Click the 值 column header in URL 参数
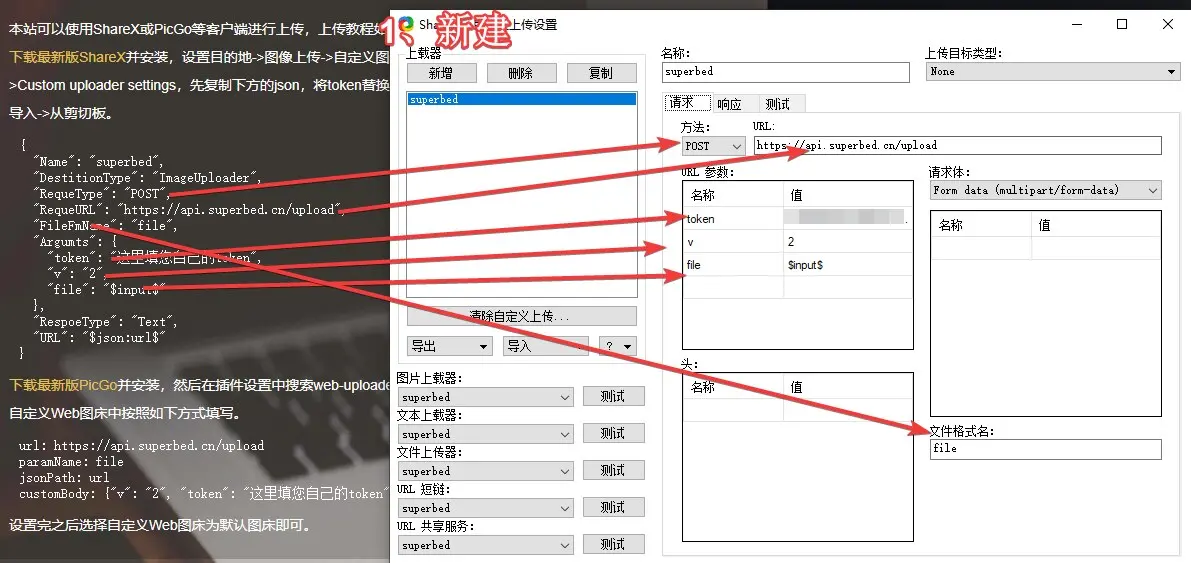This screenshot has height=563, width=1191. 848,195
